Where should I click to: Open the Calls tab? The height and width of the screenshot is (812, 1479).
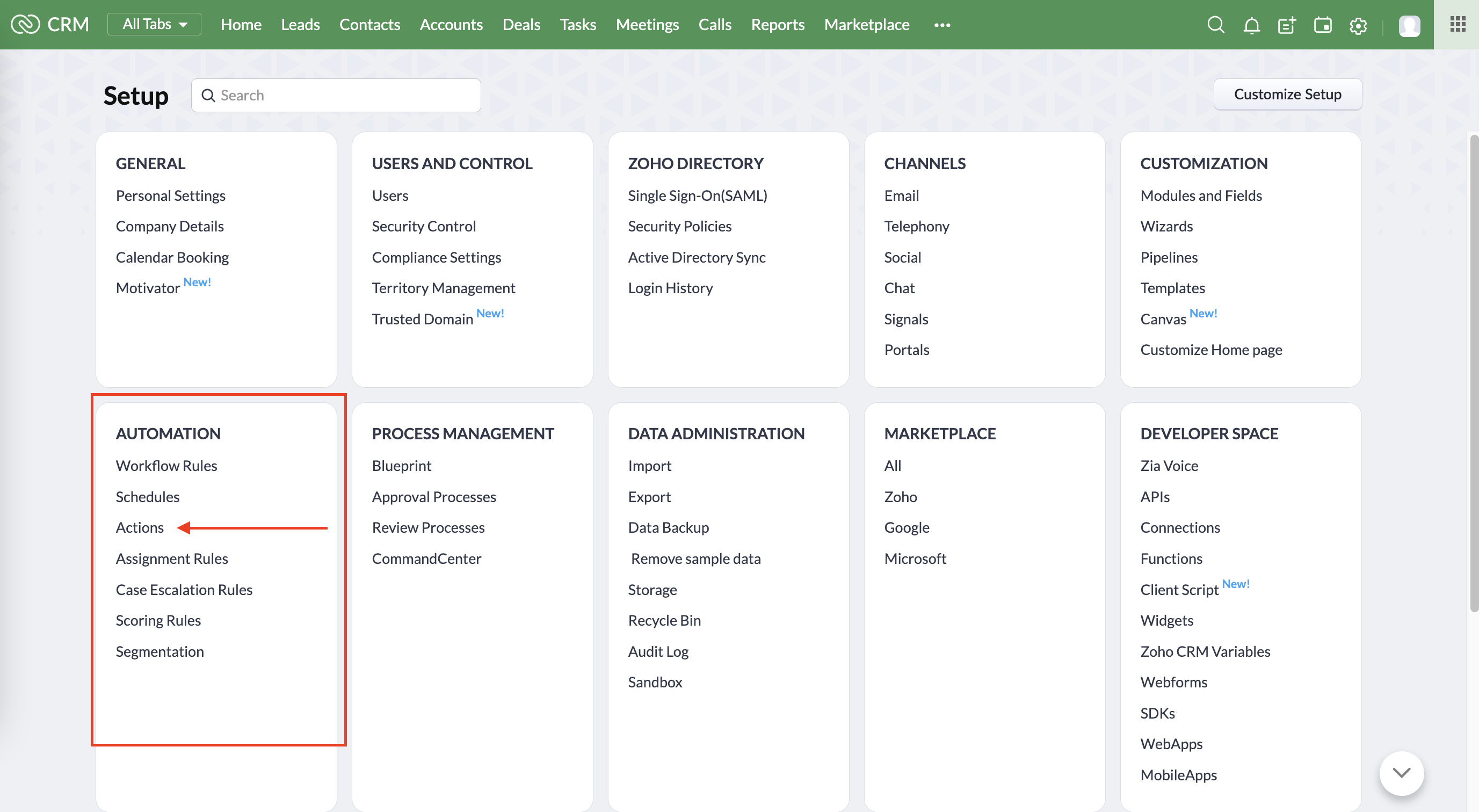coord(715,25)
